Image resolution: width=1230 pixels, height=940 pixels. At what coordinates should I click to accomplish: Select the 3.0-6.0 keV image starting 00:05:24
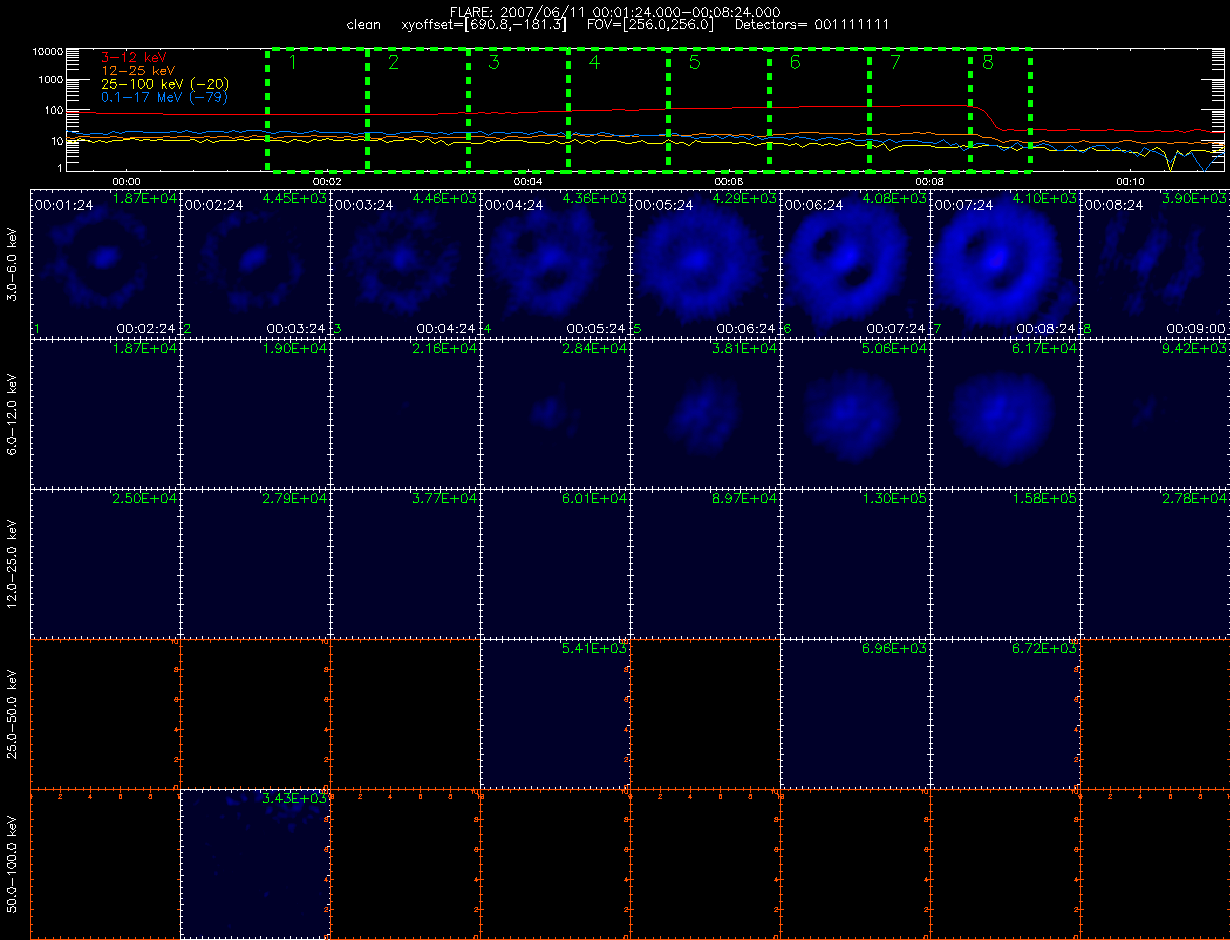point(705,263)
